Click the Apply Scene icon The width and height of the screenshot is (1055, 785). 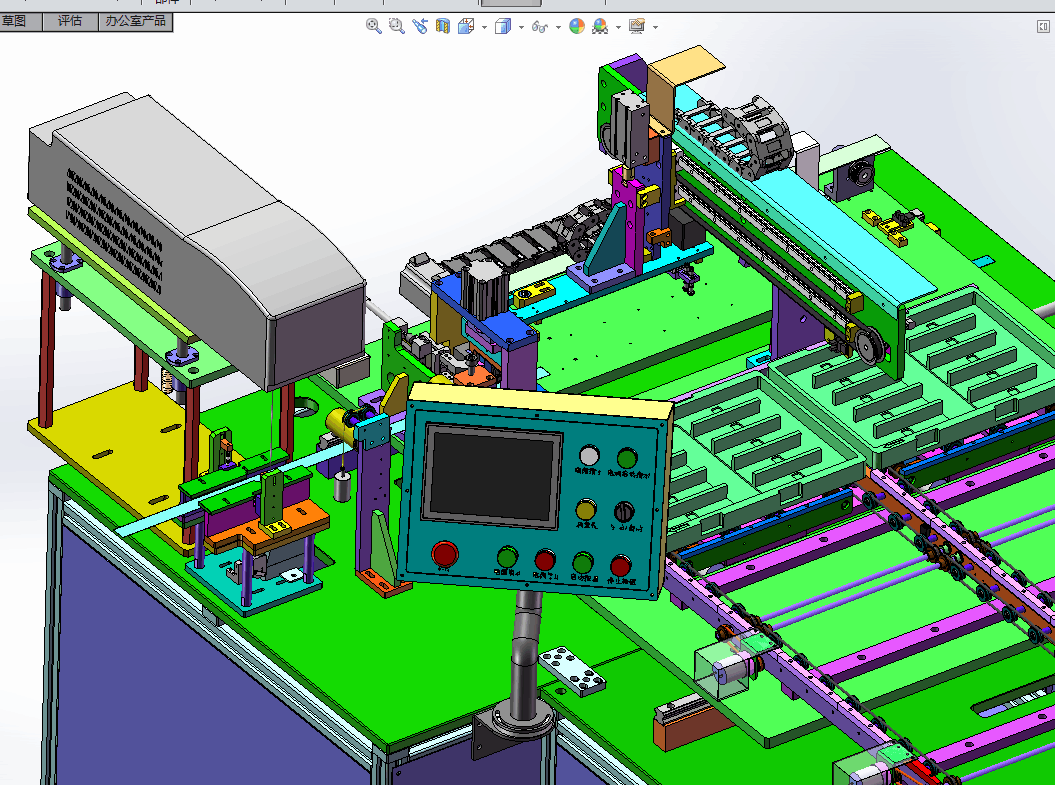[599, 26]
